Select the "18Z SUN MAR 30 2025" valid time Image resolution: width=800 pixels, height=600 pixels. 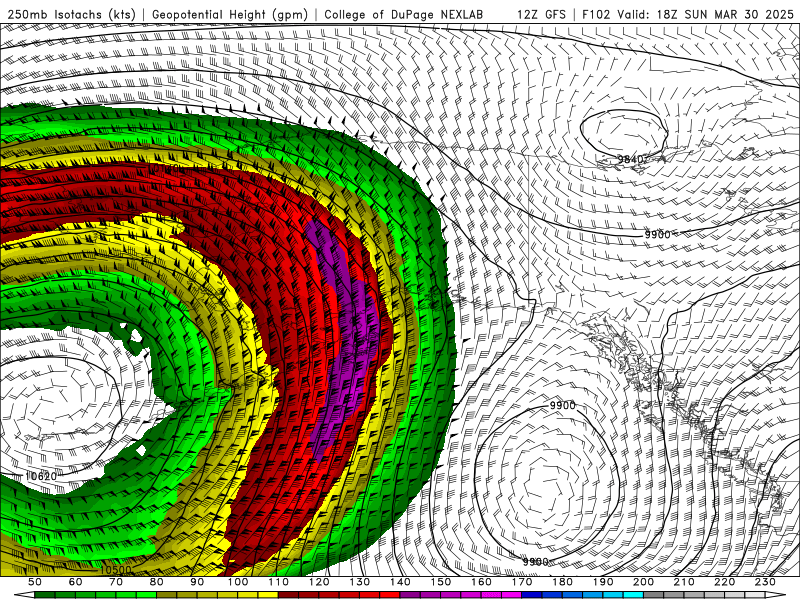pyautogui.click(x=725, y=15)
